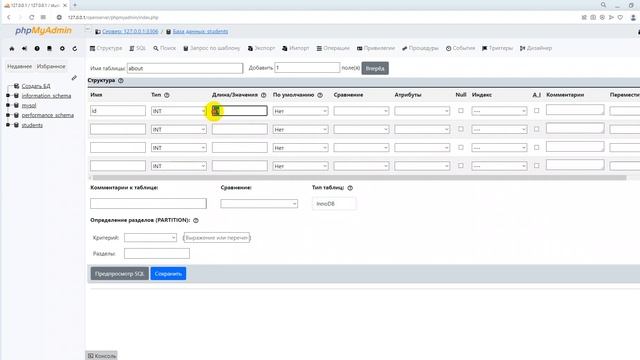Open table Сравнение collation dropdown
The image size is (640, 360).
tap(259, 204)
